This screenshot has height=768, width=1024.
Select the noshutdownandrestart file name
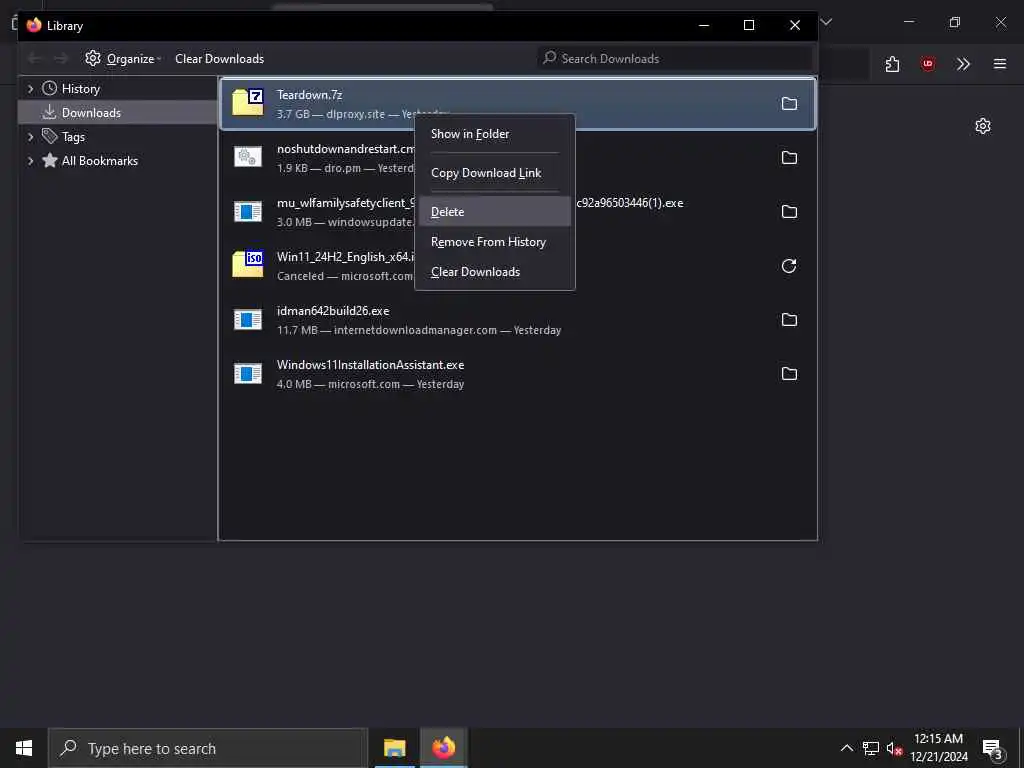(x=345, y=149)
